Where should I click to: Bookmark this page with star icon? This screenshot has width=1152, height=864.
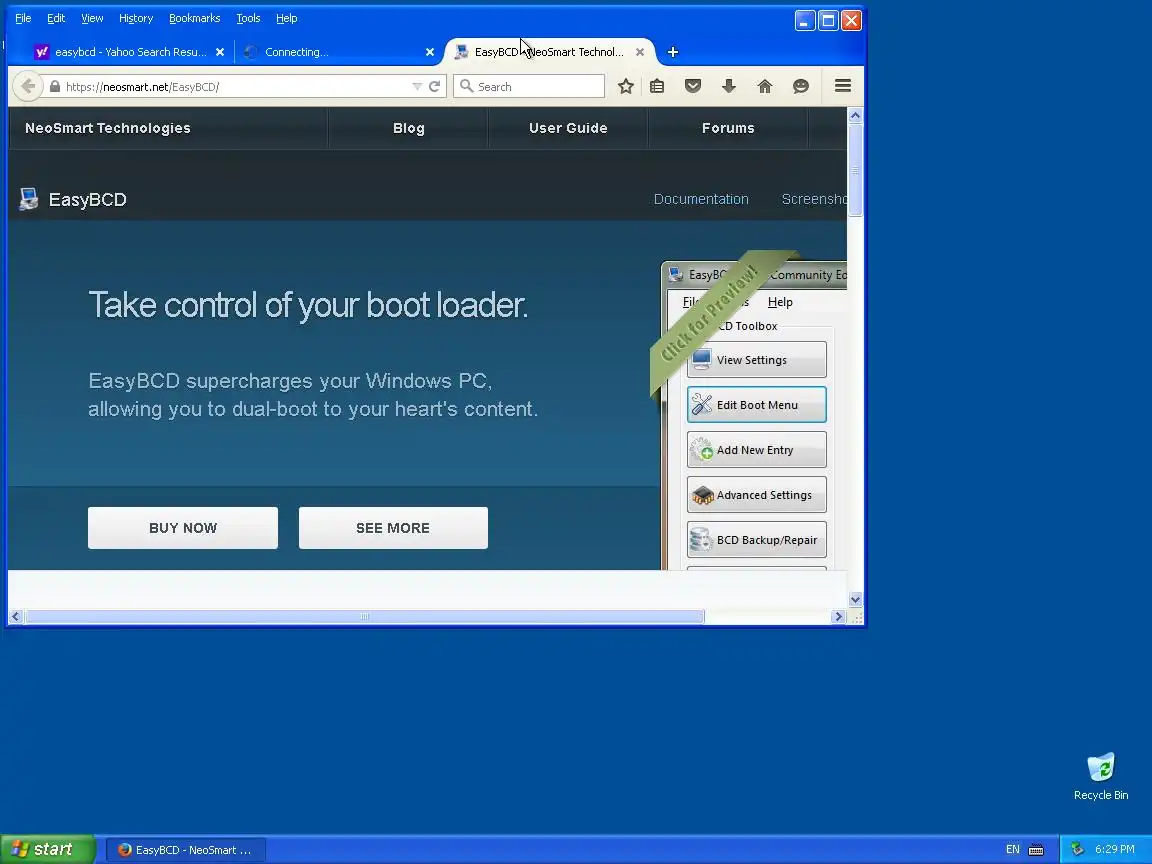(x=625, y=86)
